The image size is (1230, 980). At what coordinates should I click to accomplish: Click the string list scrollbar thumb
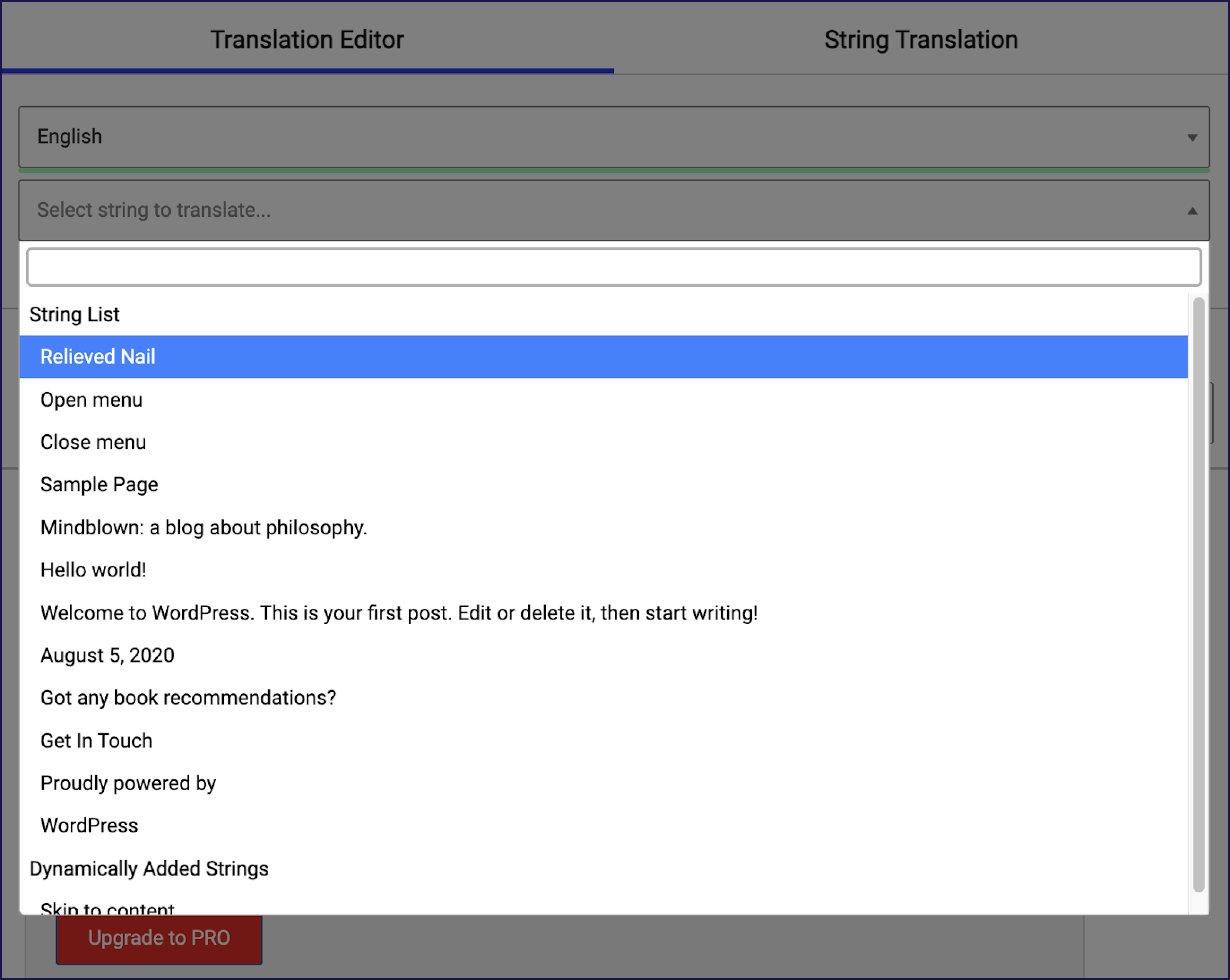pyautogui.click(x=1198, y=595)
